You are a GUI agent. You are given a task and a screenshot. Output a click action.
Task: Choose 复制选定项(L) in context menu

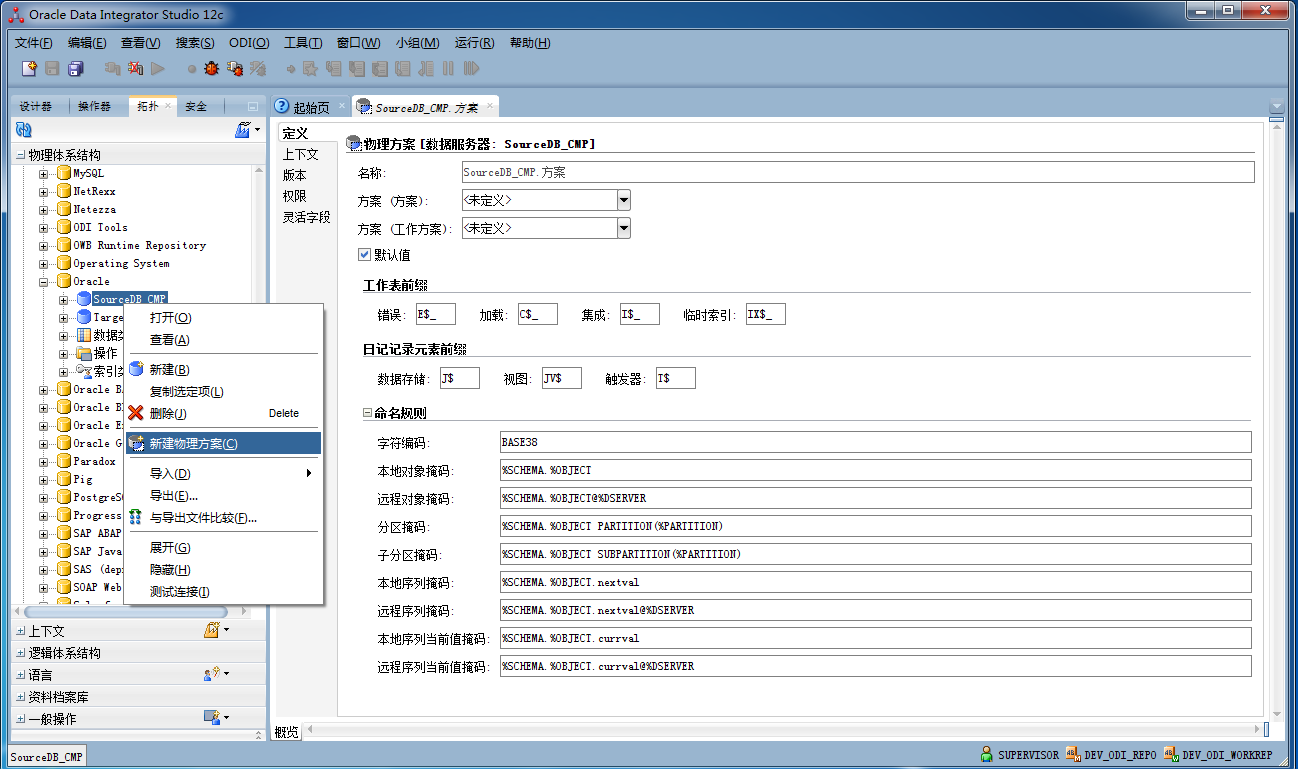coord(223,391)
